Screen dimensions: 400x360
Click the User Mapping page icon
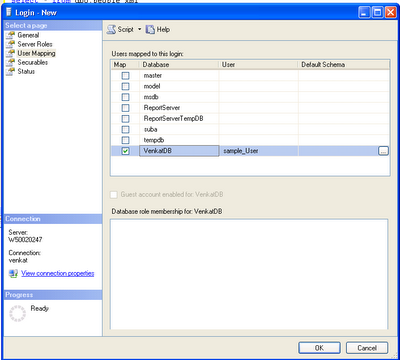[11, 53]
